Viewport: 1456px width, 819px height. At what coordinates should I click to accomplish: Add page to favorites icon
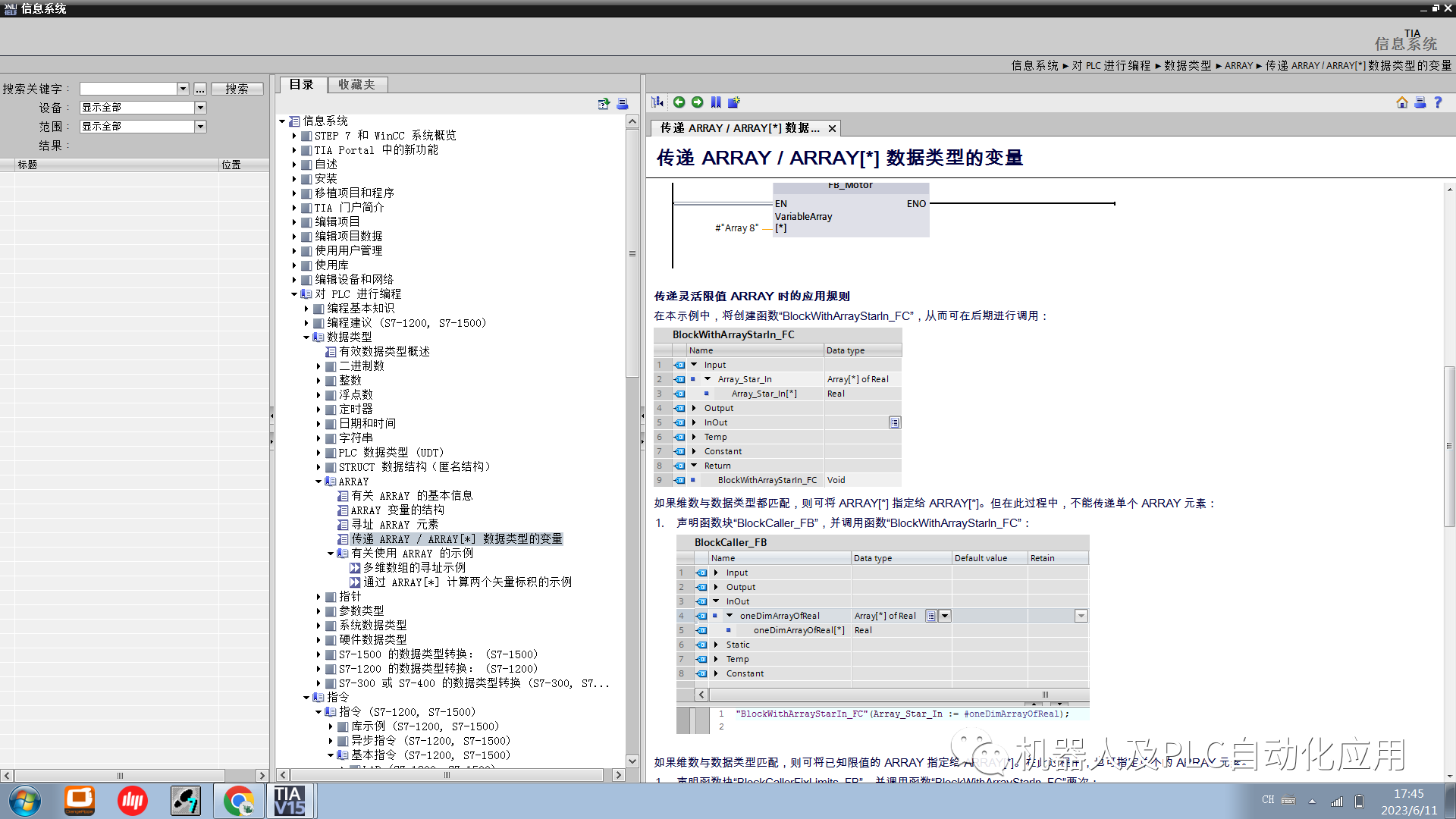[734, 102]
